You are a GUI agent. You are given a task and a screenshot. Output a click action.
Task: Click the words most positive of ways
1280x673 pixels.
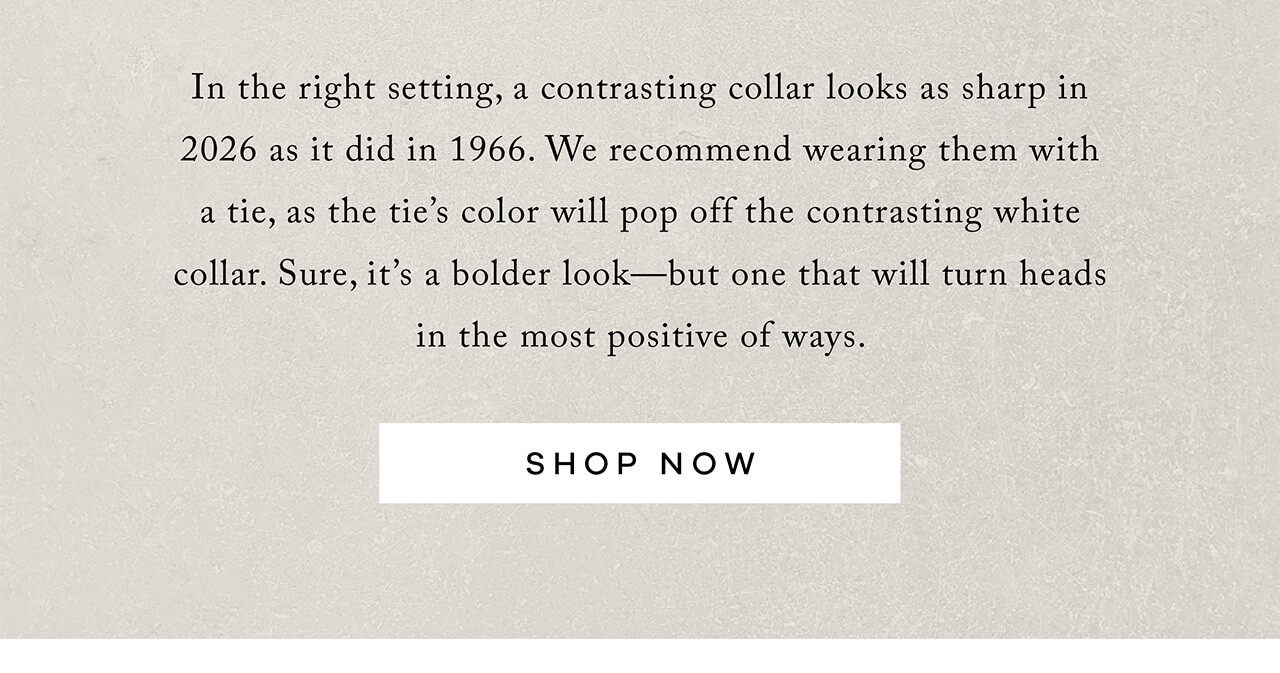[x=690, y=335]
